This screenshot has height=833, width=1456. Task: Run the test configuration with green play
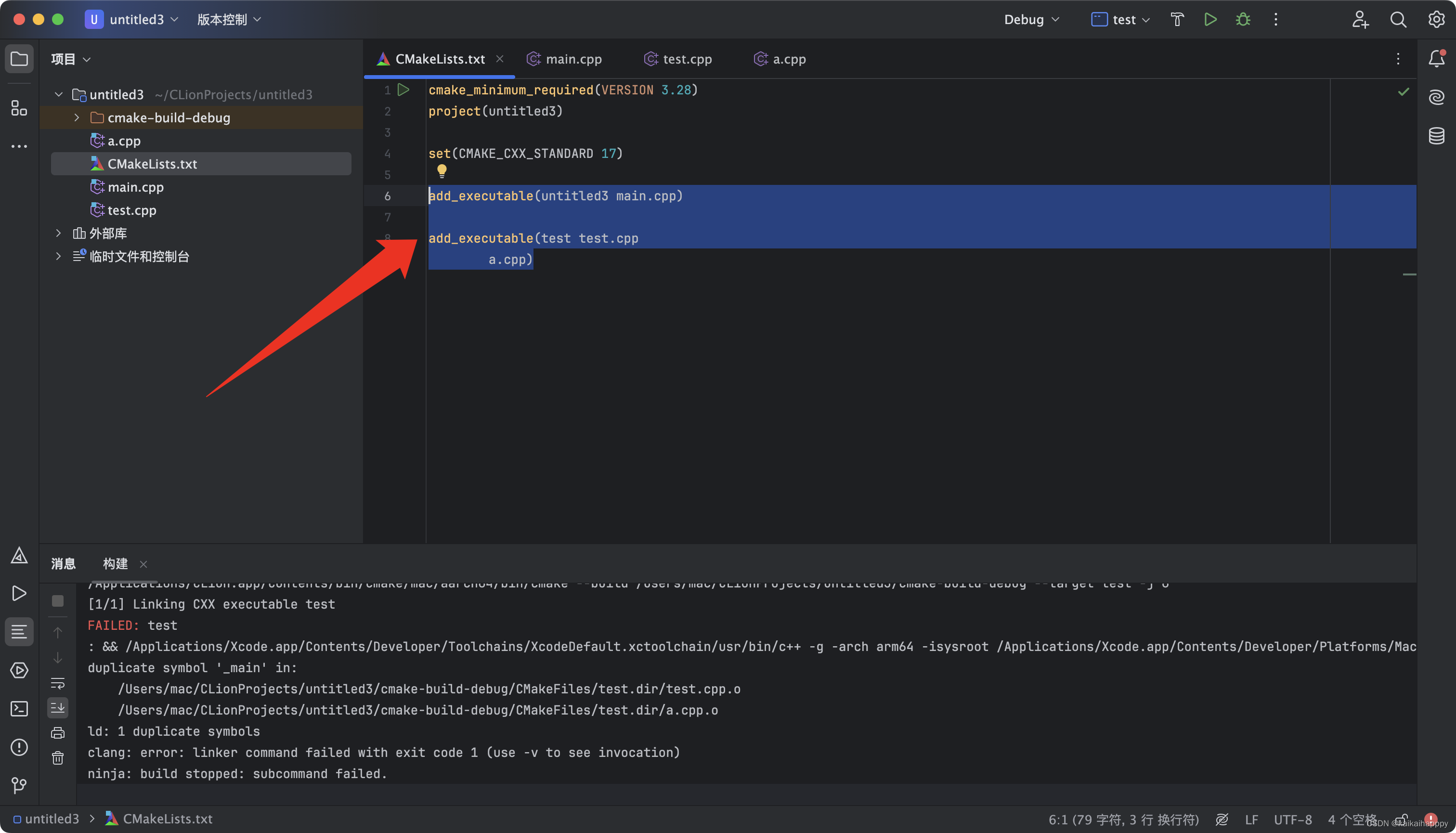1210,19
